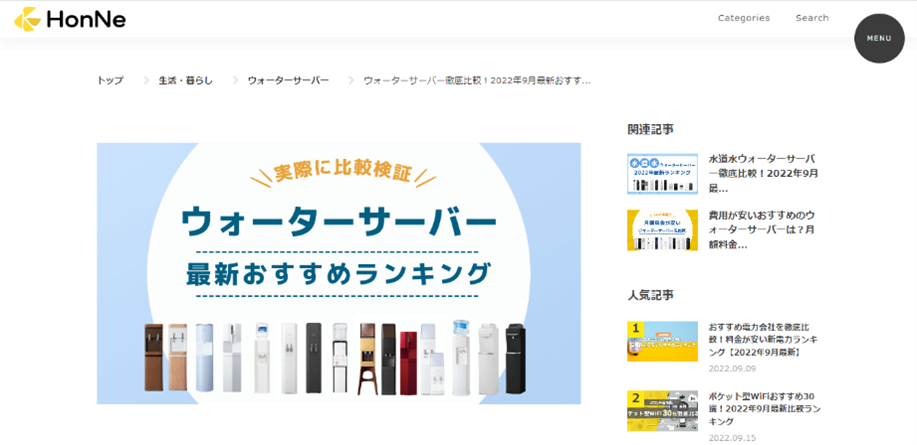The width and height of the screenshot is (917, 445).
Task: Open the Search menu item
Action: (x=812, y=18)
